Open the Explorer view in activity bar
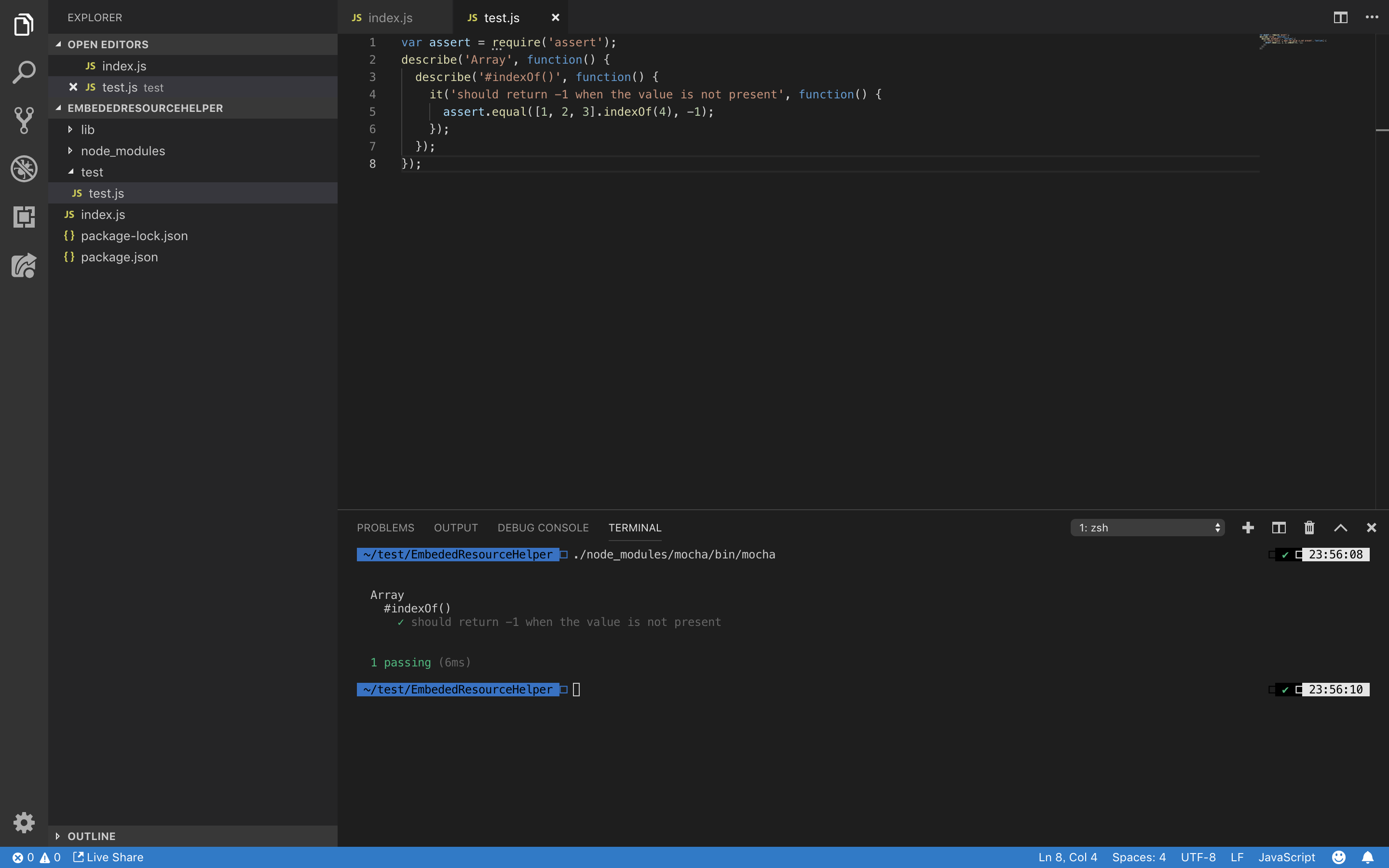Viewport: 1389px width, 868px height. pos(24,25)
